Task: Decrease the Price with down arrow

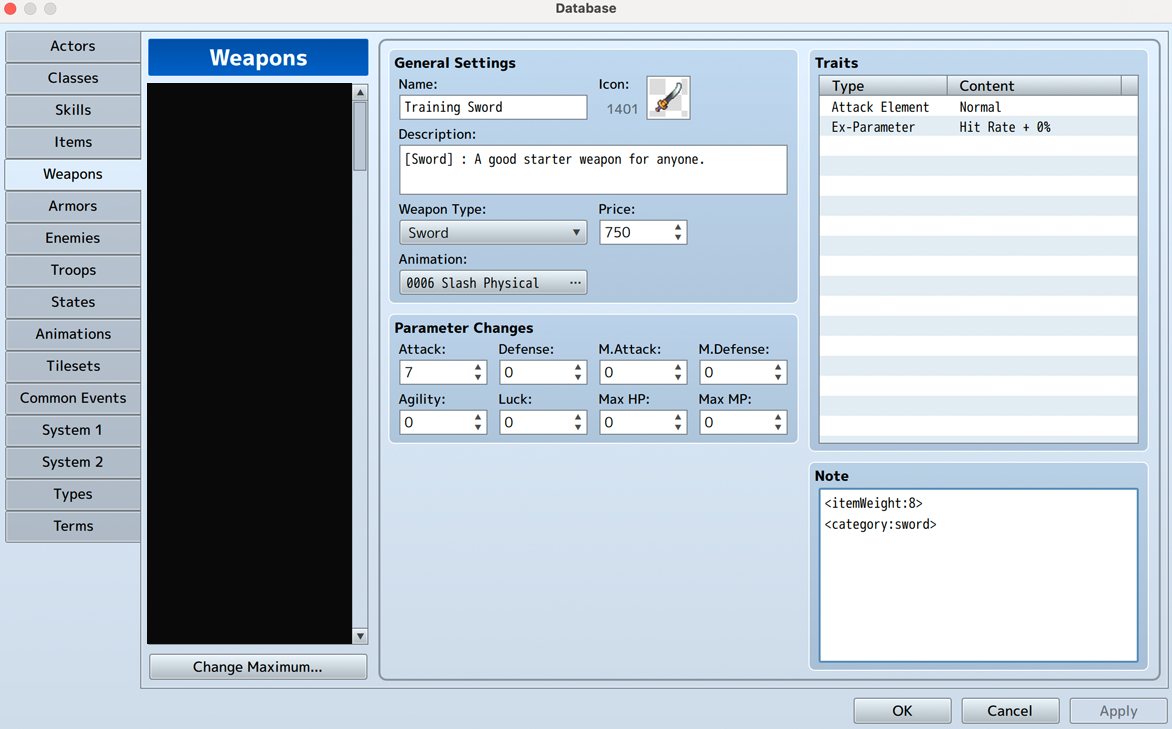Action: click(x=678, y=238)
